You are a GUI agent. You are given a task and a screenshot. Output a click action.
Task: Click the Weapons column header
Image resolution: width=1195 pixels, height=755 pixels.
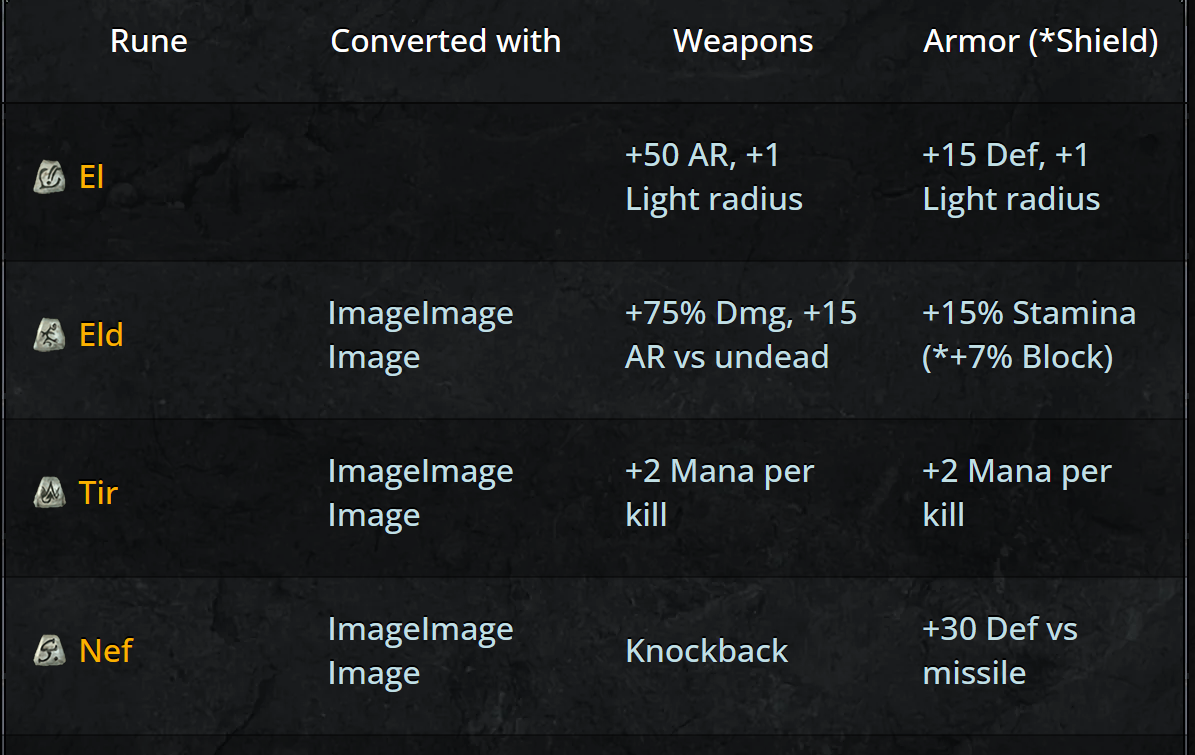point(743,41)
